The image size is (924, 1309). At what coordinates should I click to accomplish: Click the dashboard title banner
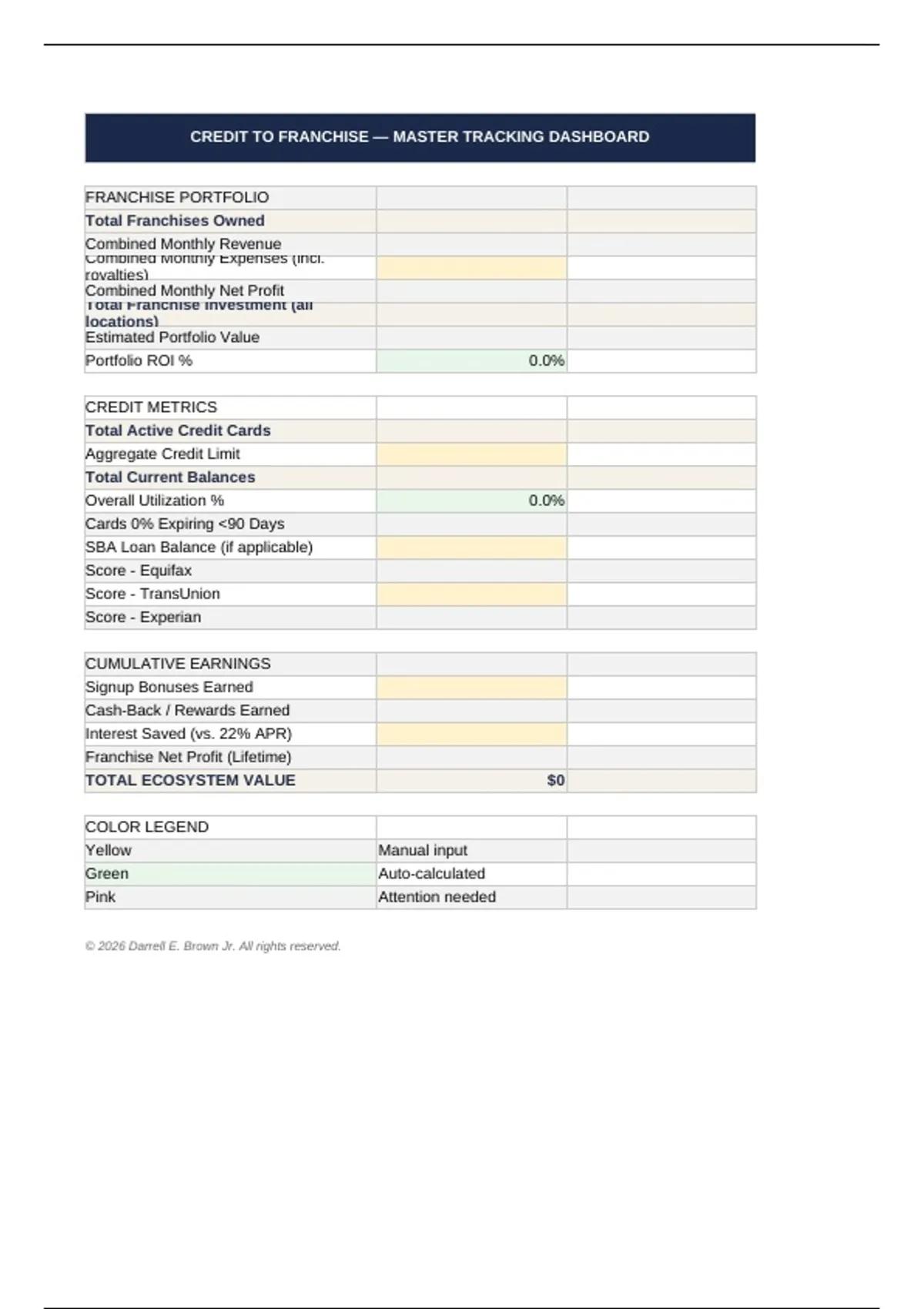420,138
